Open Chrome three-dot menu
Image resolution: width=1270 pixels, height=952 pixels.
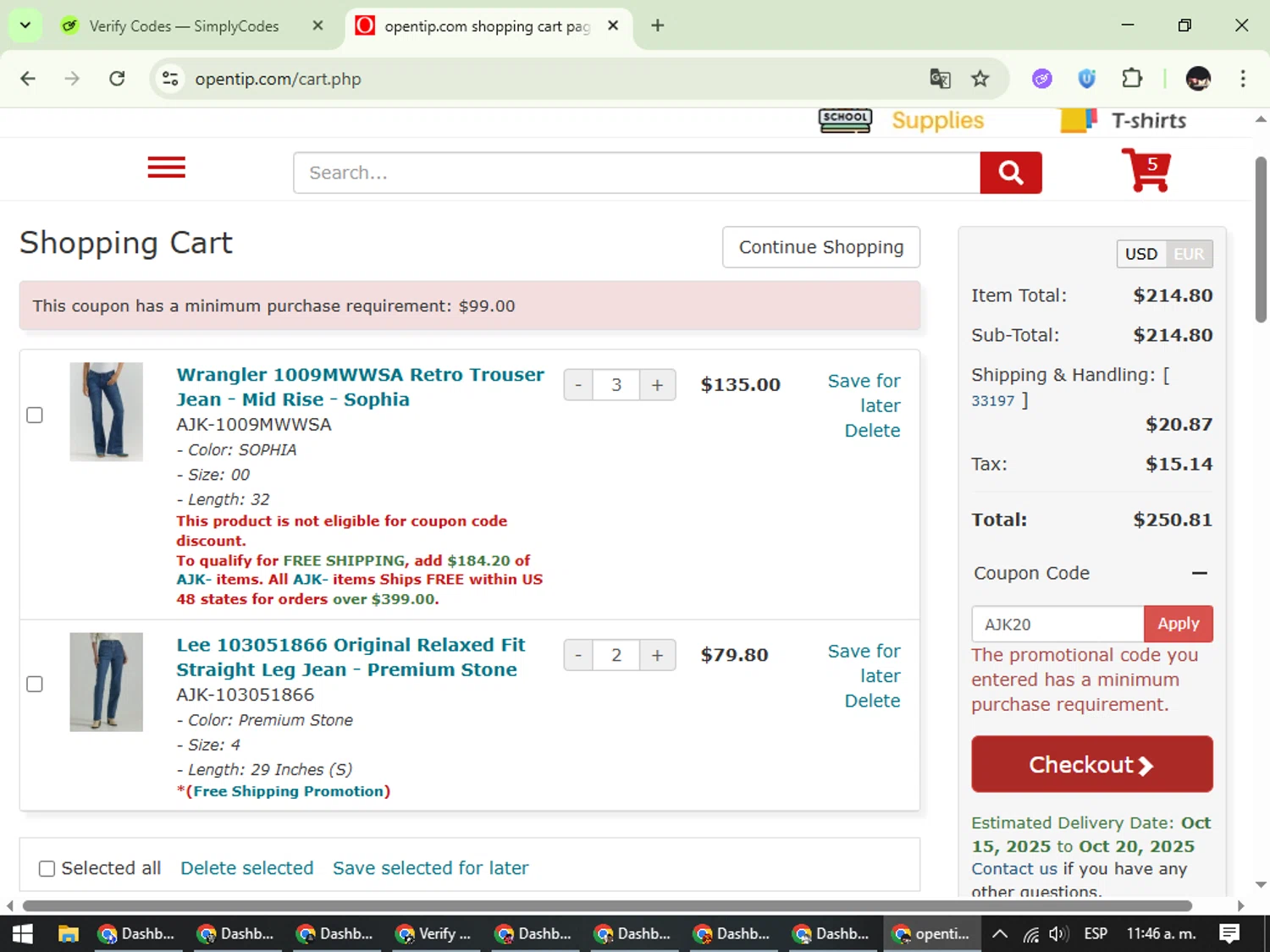click(1243, 79)
